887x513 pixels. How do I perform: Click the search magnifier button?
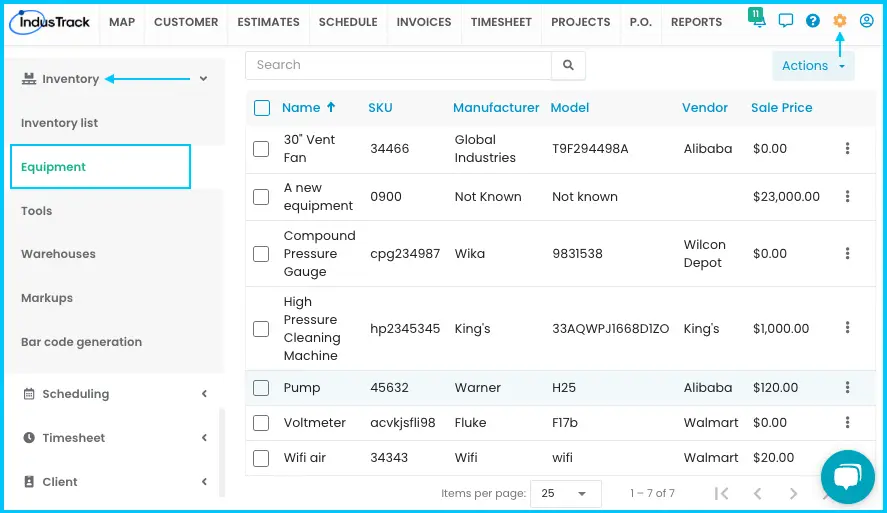(x=569, y=65)
